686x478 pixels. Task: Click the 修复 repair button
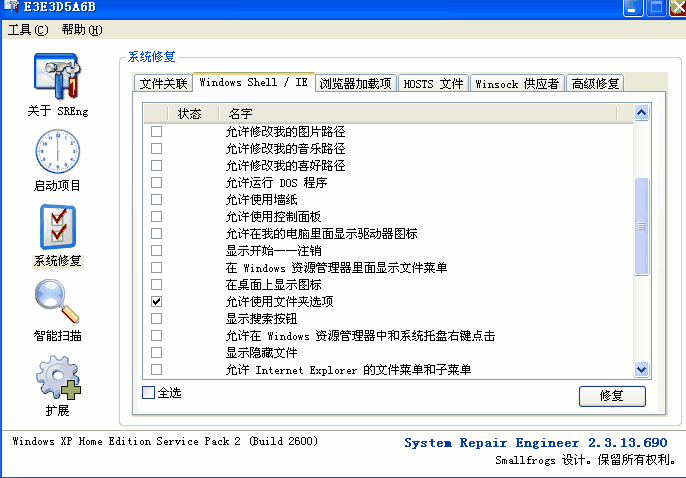pyautogui.click(x=612, y=396)
